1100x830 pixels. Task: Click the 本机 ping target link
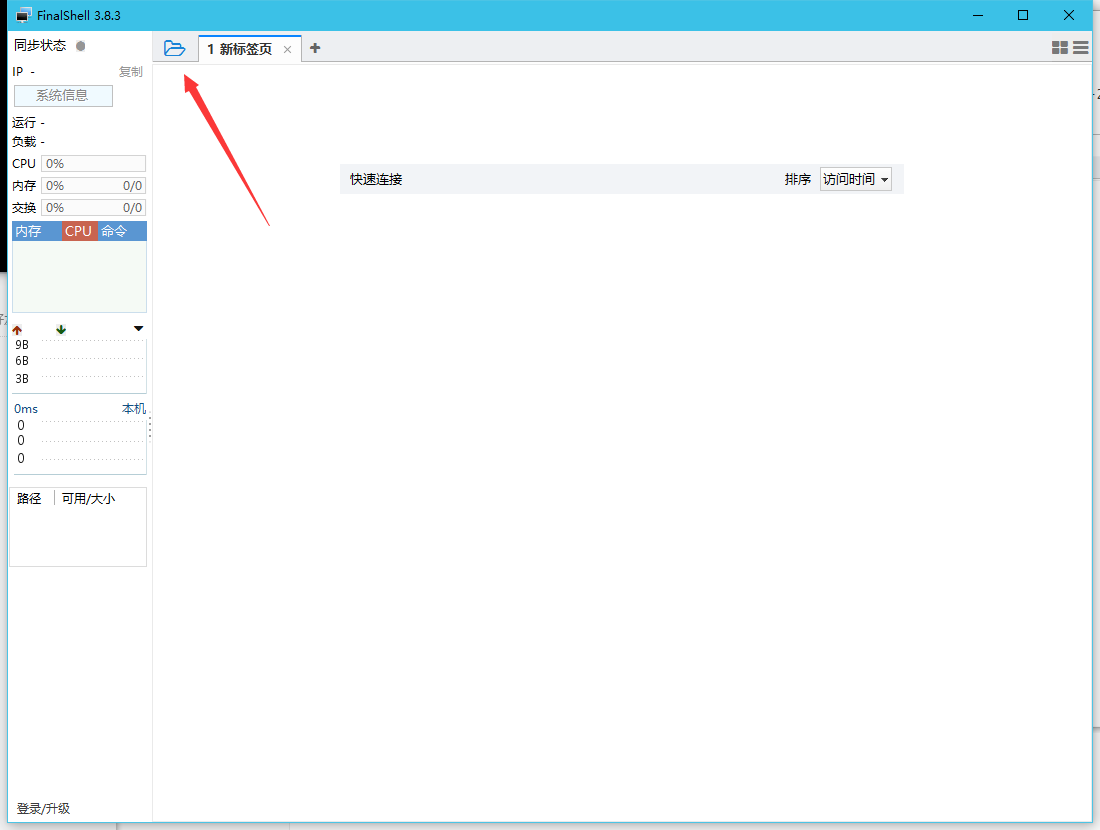134,409
